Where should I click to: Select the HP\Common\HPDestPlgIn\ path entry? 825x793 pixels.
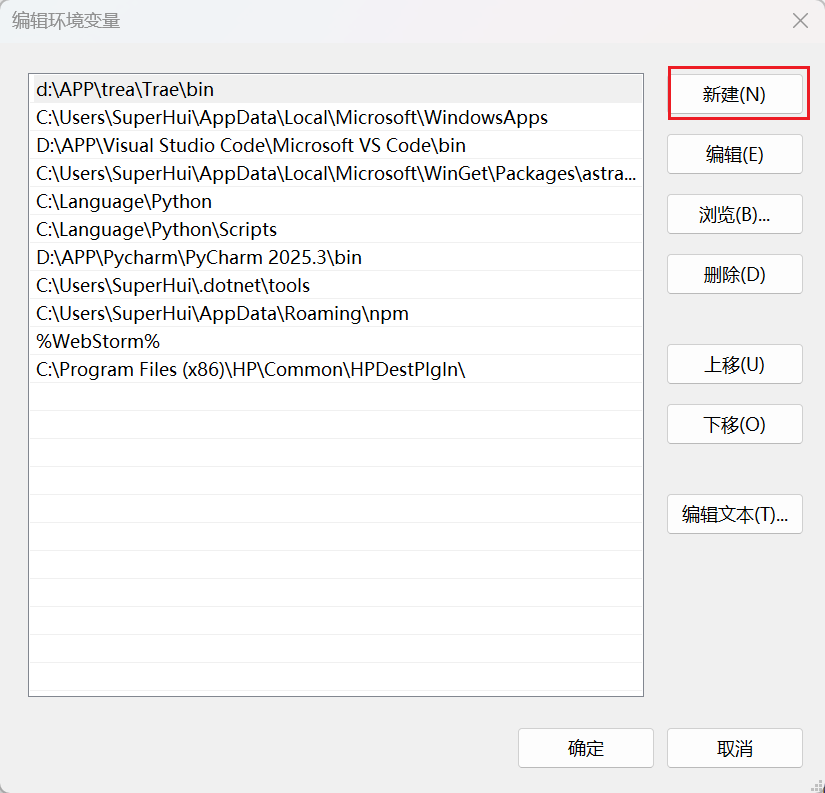point(336,369)
